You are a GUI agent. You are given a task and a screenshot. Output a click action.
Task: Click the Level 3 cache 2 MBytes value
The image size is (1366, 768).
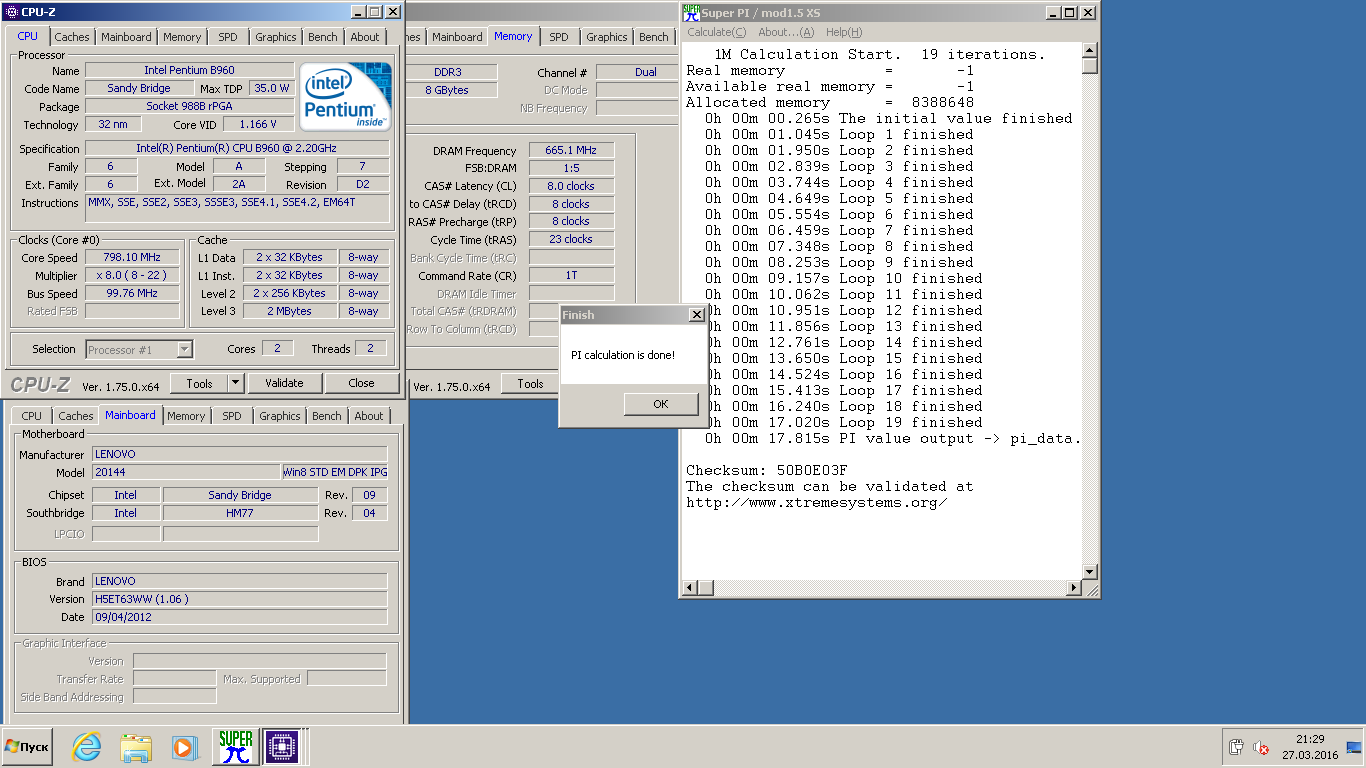pos(290,311)
